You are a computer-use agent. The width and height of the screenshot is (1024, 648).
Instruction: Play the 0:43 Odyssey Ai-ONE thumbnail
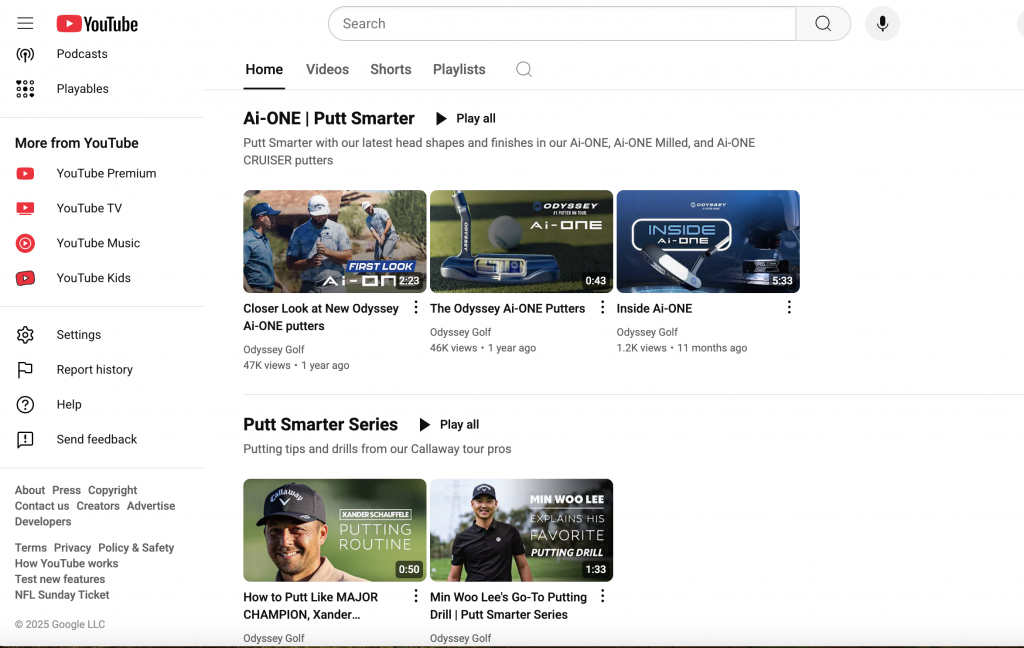tap(522, 242)
